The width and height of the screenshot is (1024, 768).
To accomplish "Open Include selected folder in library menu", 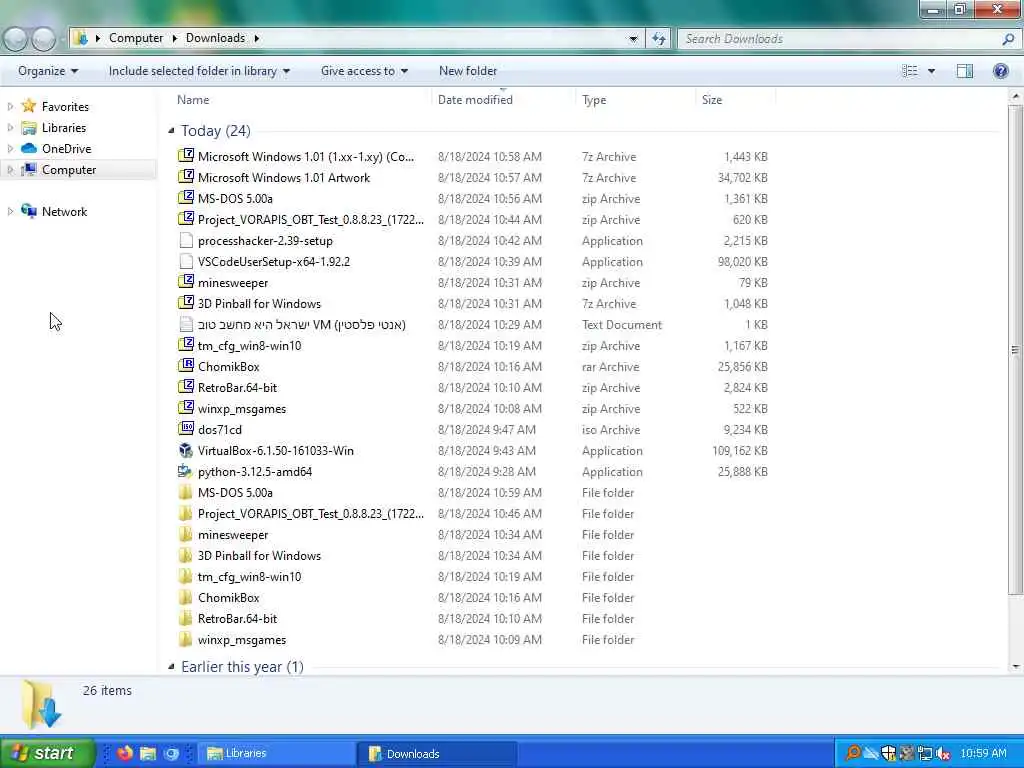I will click(199, 71).
